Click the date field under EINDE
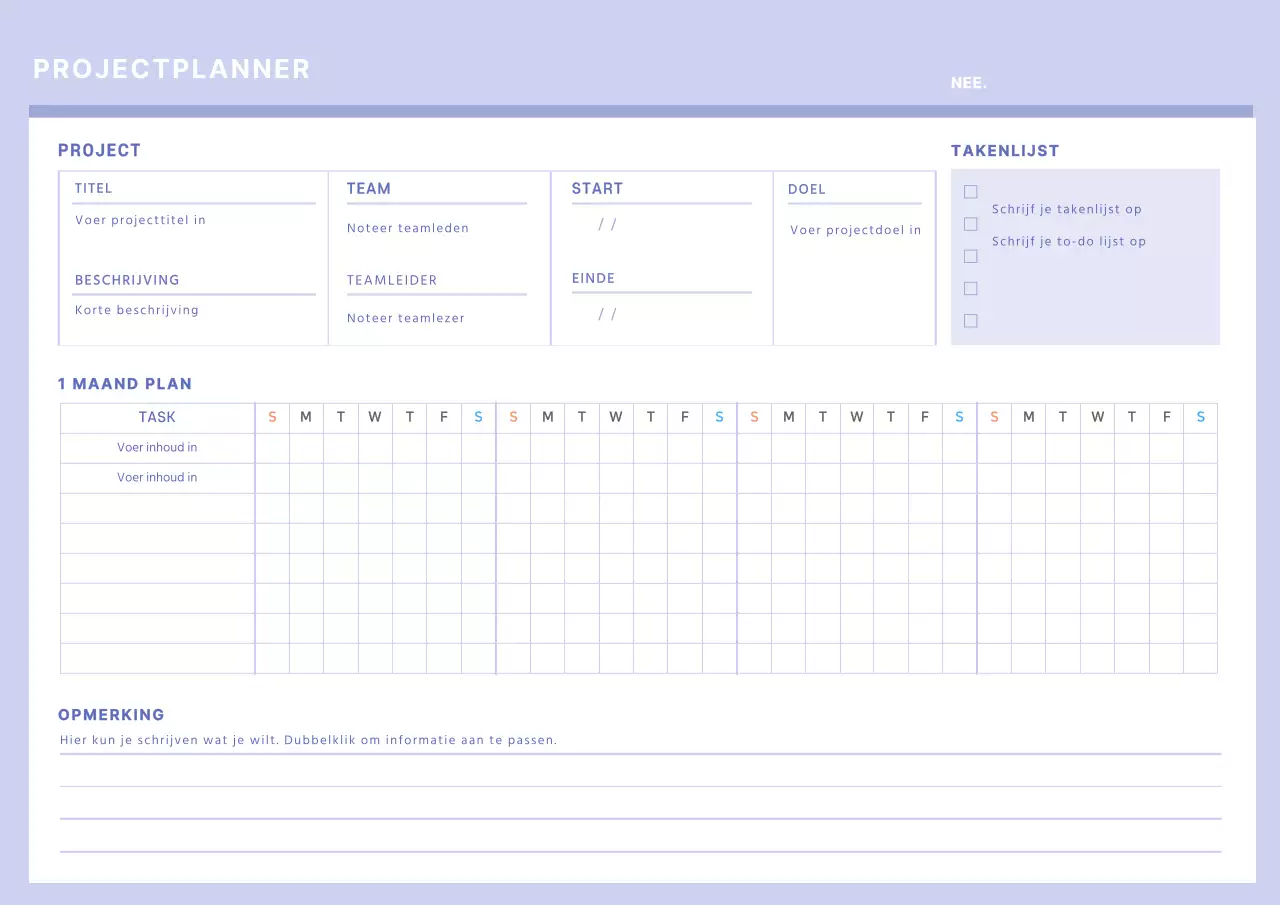Screen dimensions: 1280x905 click(605, 313)
